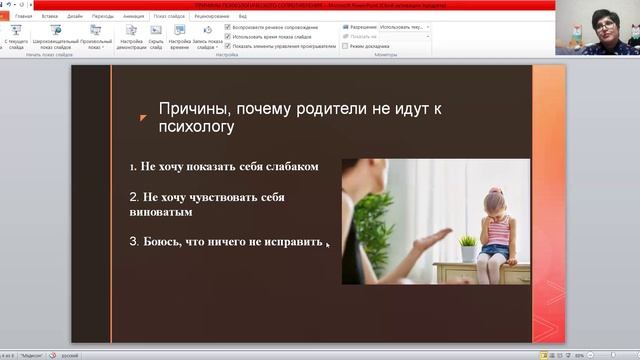Enable Режим докладчика presenter view checkbox
This screenshot has width=640, height=360.
tap(345, 46)
